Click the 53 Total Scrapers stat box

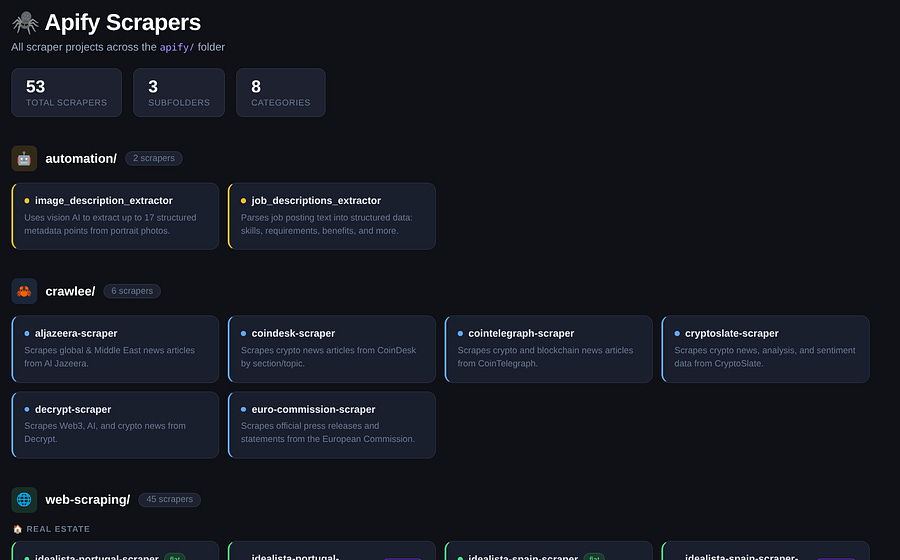pos(67,93)
